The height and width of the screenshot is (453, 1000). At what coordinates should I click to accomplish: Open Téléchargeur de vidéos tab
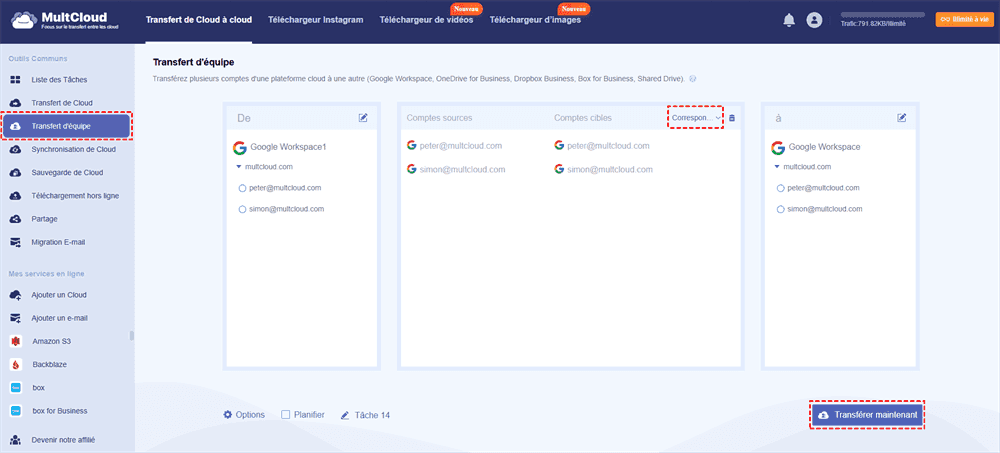[x=426, y=20]
